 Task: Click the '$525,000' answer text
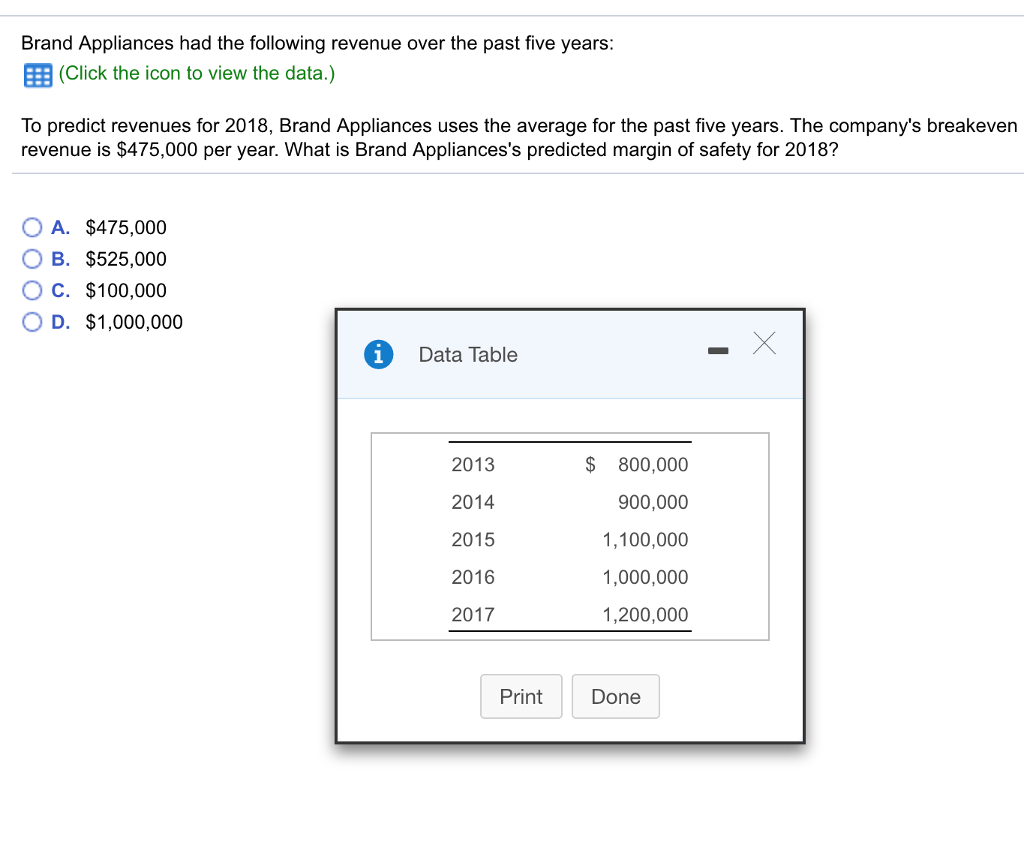coord(126,259)
